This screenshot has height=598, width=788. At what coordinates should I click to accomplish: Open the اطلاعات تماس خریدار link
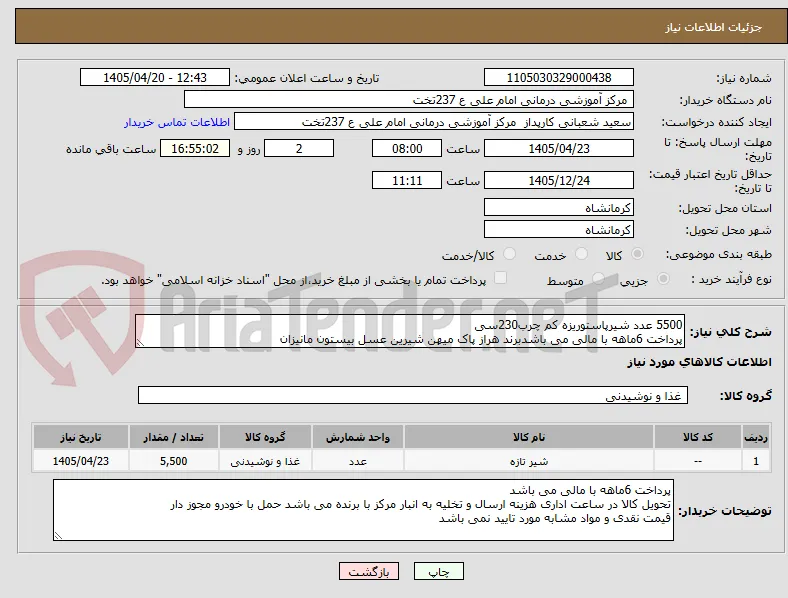[177, 122]
